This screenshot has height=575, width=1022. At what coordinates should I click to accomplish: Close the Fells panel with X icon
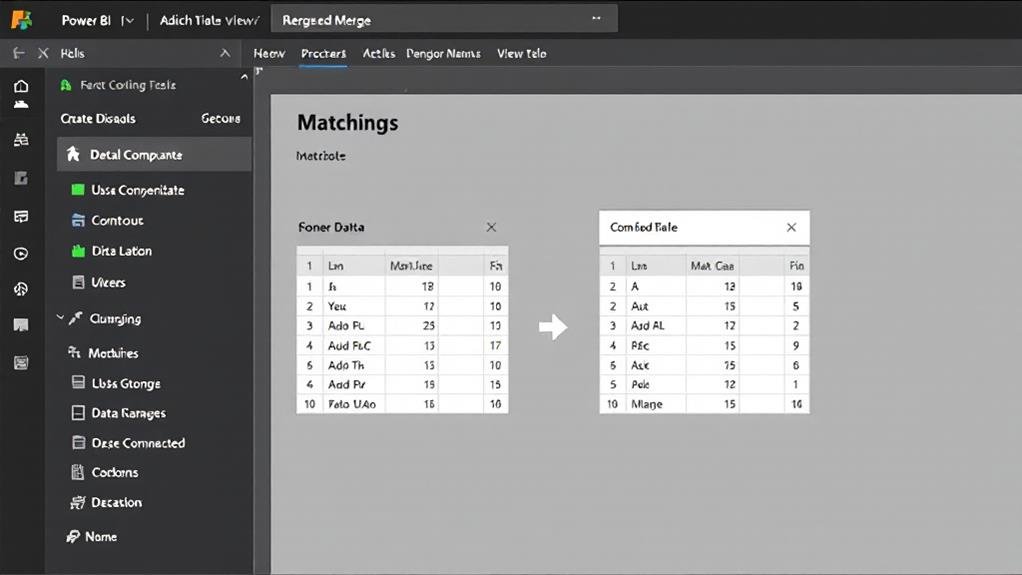click(43, 53)
